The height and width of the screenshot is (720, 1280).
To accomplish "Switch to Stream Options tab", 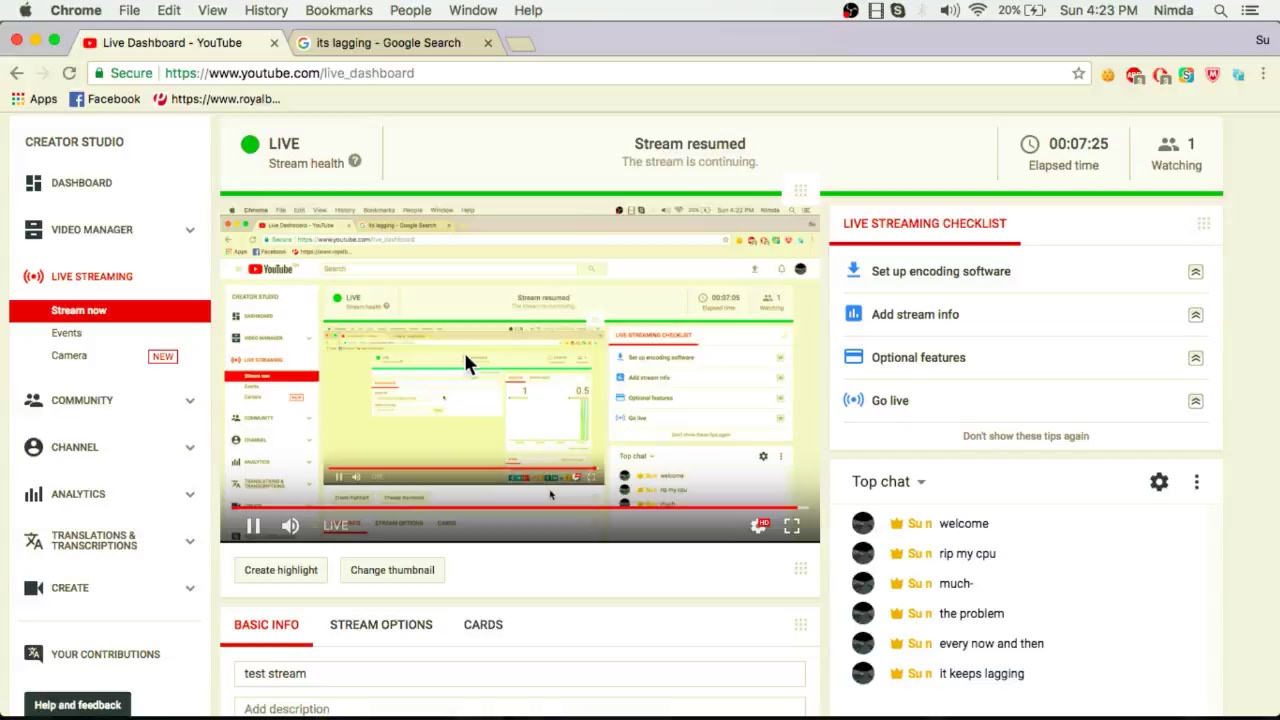I will pos(381,624).
